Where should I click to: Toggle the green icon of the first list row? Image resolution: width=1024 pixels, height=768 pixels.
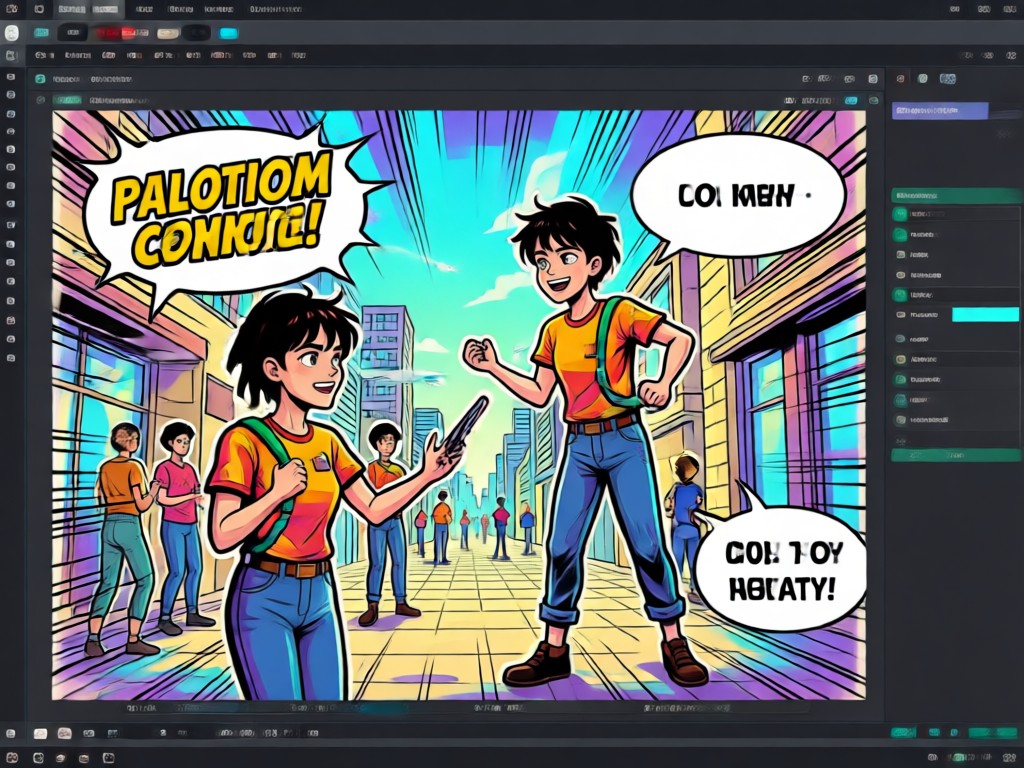pos(901,214)
